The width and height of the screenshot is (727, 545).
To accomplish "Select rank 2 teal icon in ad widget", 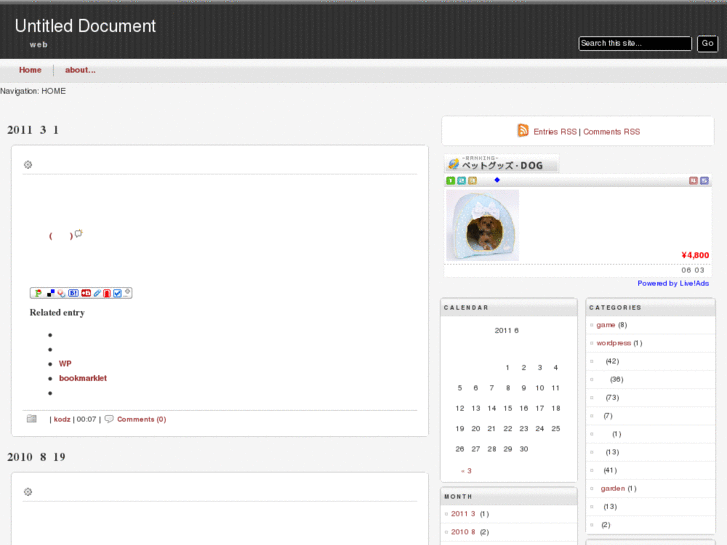I will pos(461,180).
